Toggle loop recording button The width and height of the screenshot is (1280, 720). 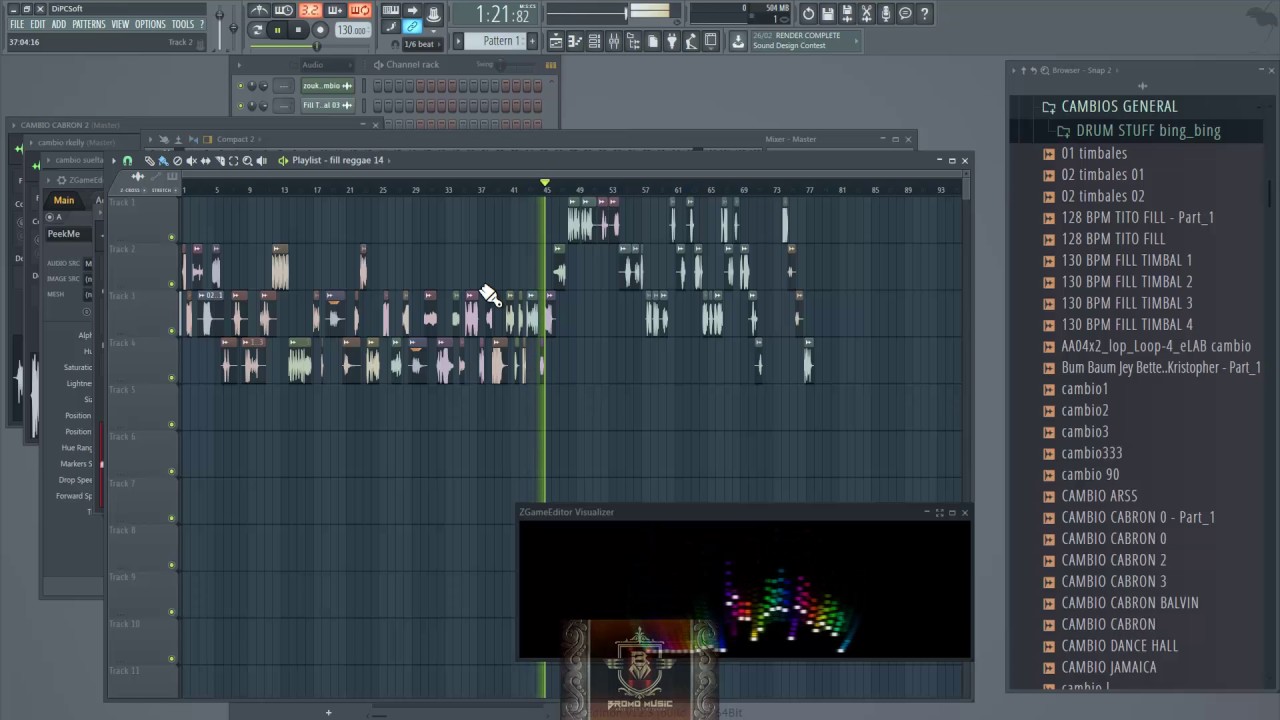click(360, 10)
